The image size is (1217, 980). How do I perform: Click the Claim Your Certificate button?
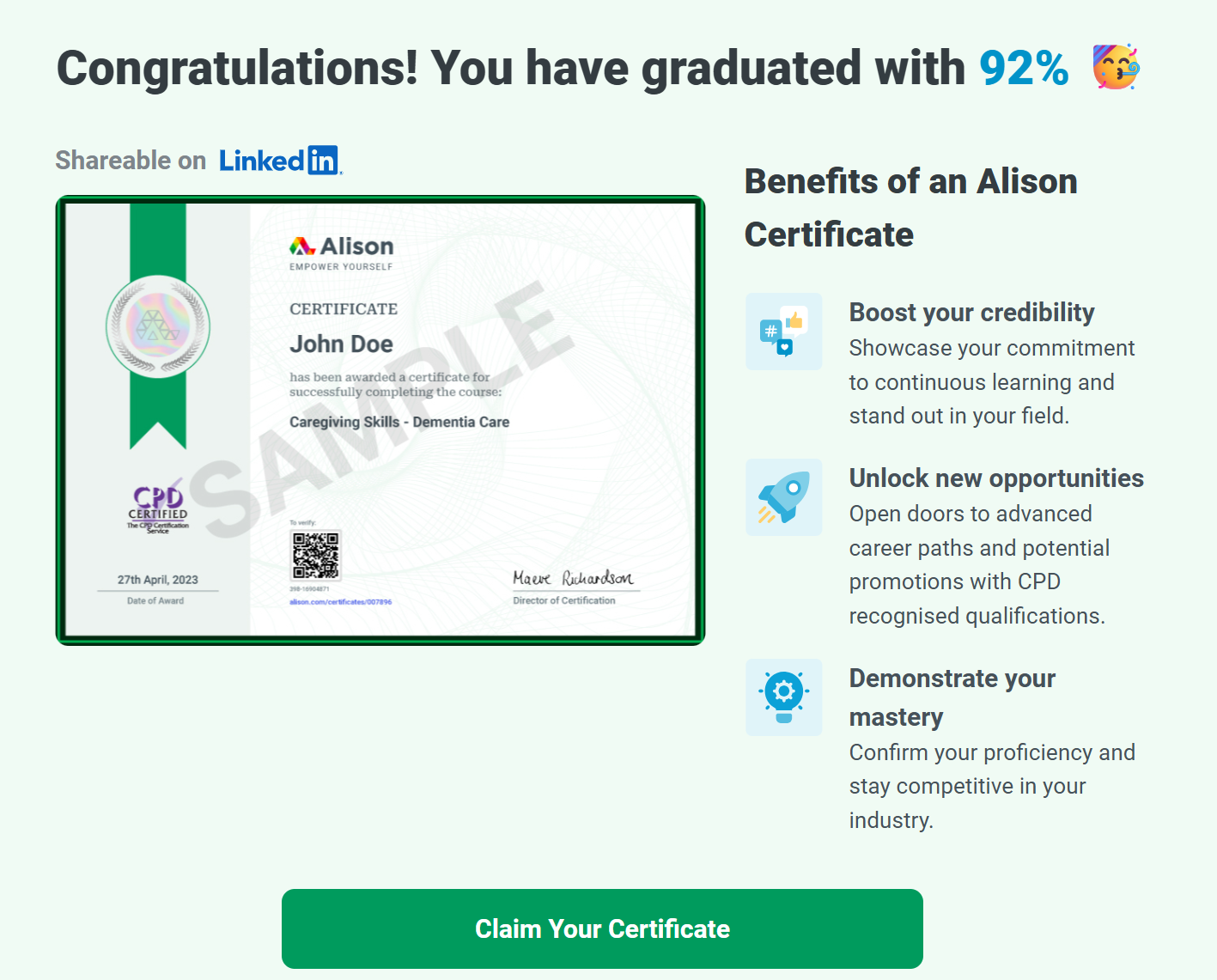coord(602,928)
